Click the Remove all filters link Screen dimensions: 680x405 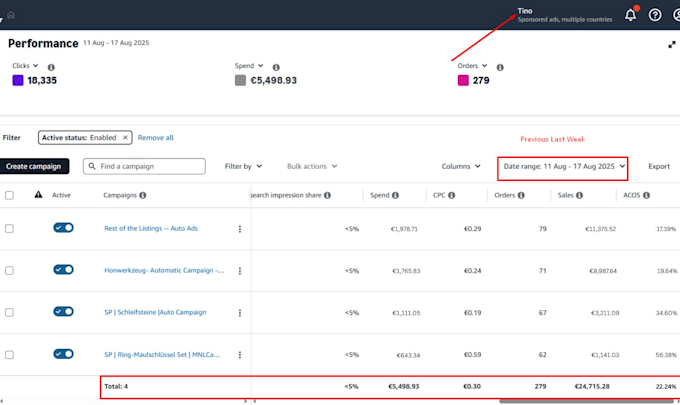tap(156, 138)
